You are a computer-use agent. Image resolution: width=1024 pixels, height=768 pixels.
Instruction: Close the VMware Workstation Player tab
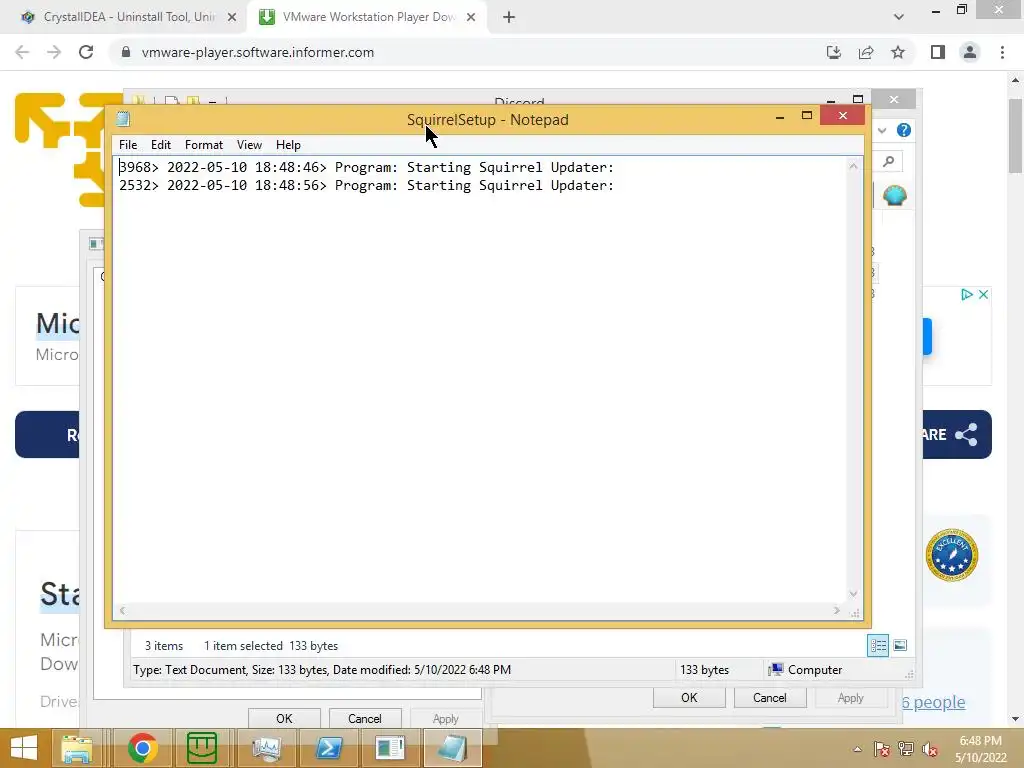coord(471,17)
